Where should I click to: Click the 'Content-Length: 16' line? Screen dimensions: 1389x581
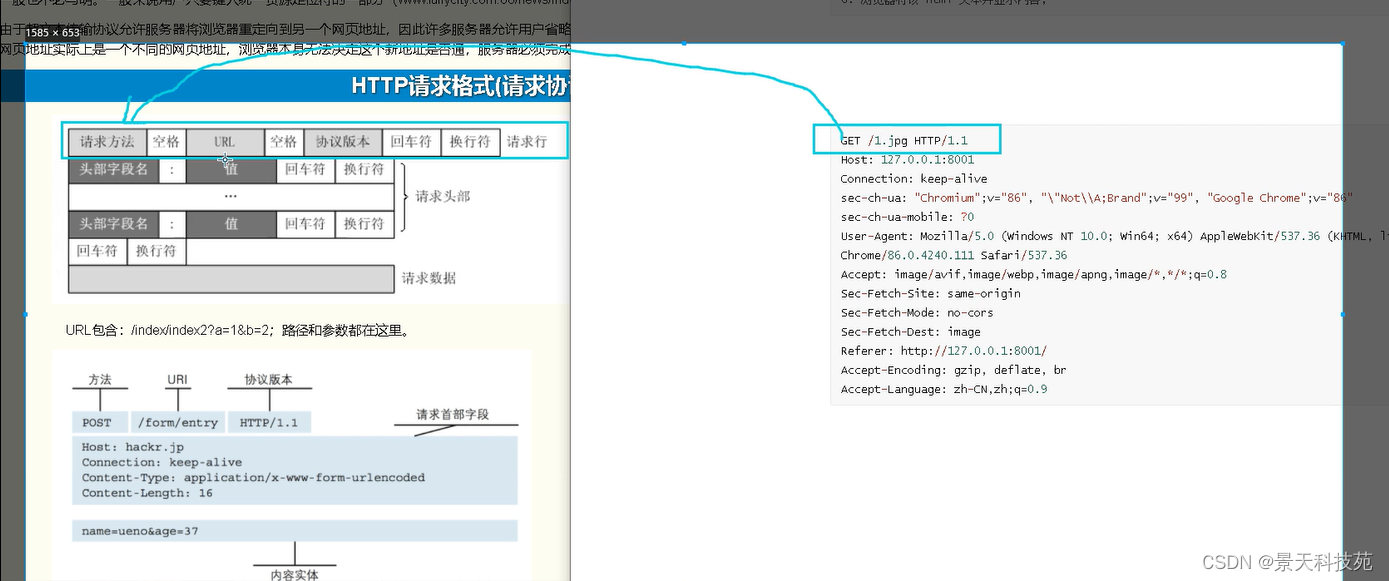[147, 493]
